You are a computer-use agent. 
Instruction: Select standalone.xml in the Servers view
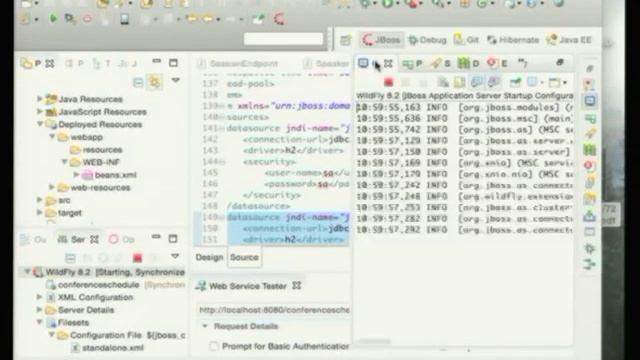pyautogui.click(x=107, y=348)
